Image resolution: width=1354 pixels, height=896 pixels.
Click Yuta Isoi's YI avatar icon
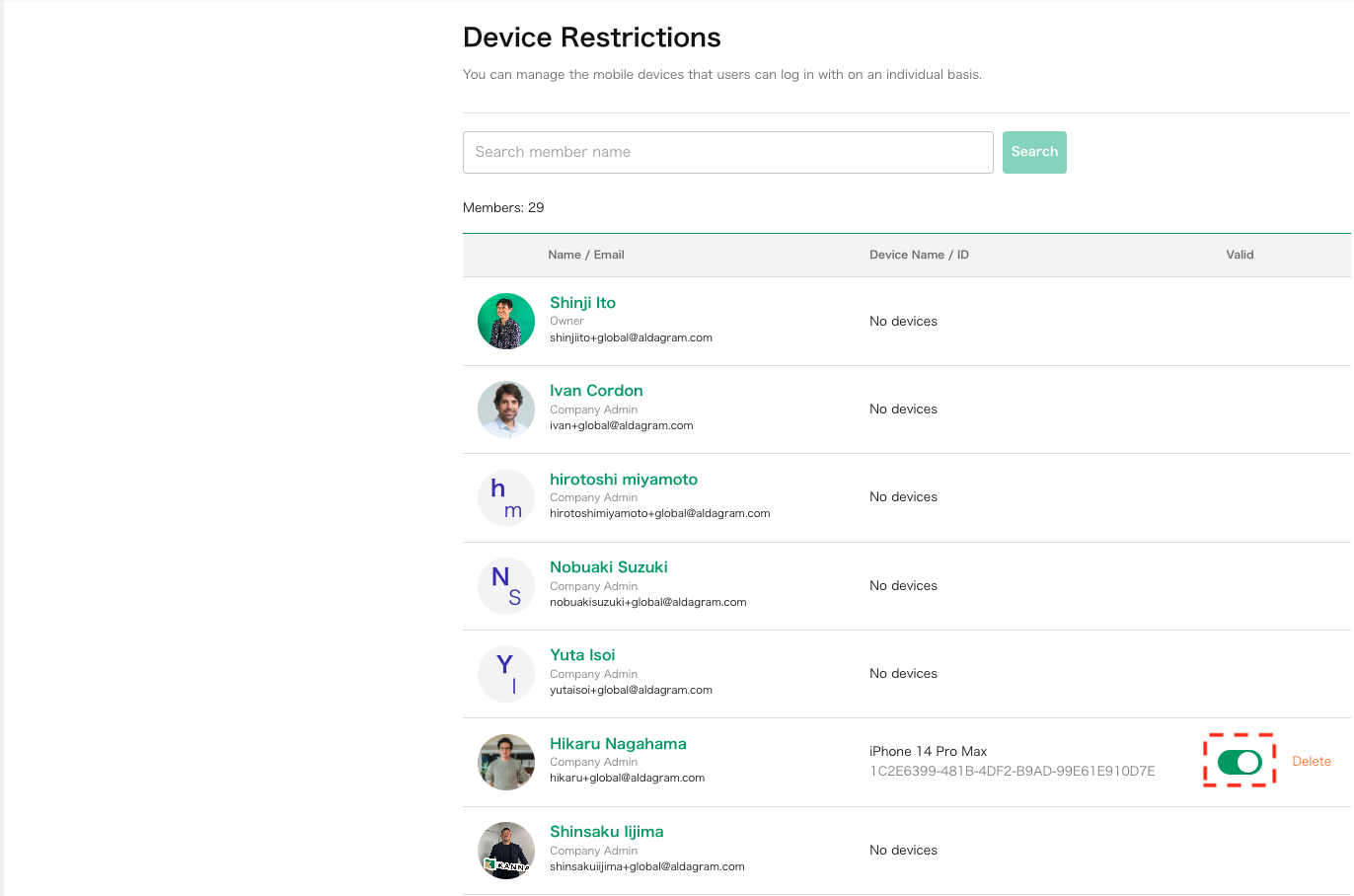[505, 674]
